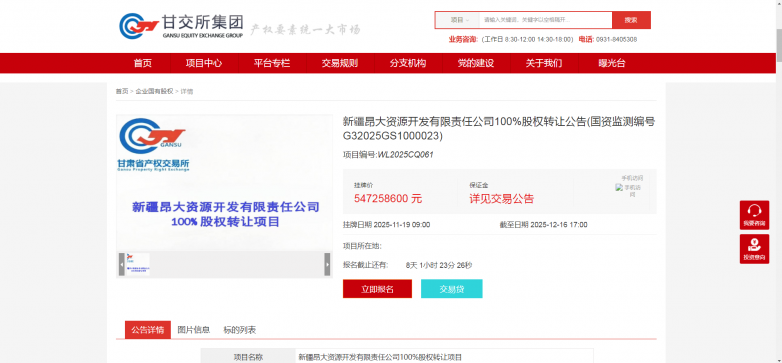The width and height of the screenshot is (782, 363).
Task: Focus the keyword search input field
Action: 546,20
